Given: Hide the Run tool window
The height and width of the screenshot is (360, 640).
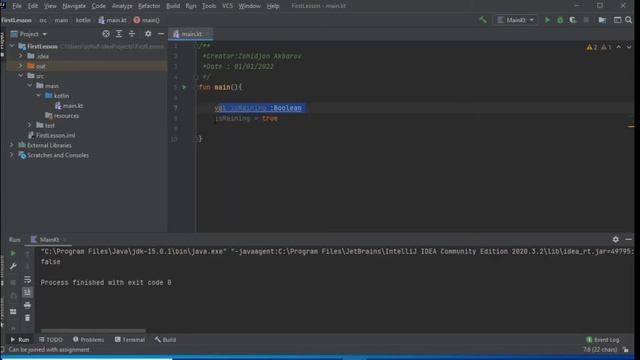Looking at the screenshot, I should click(629, 240).
